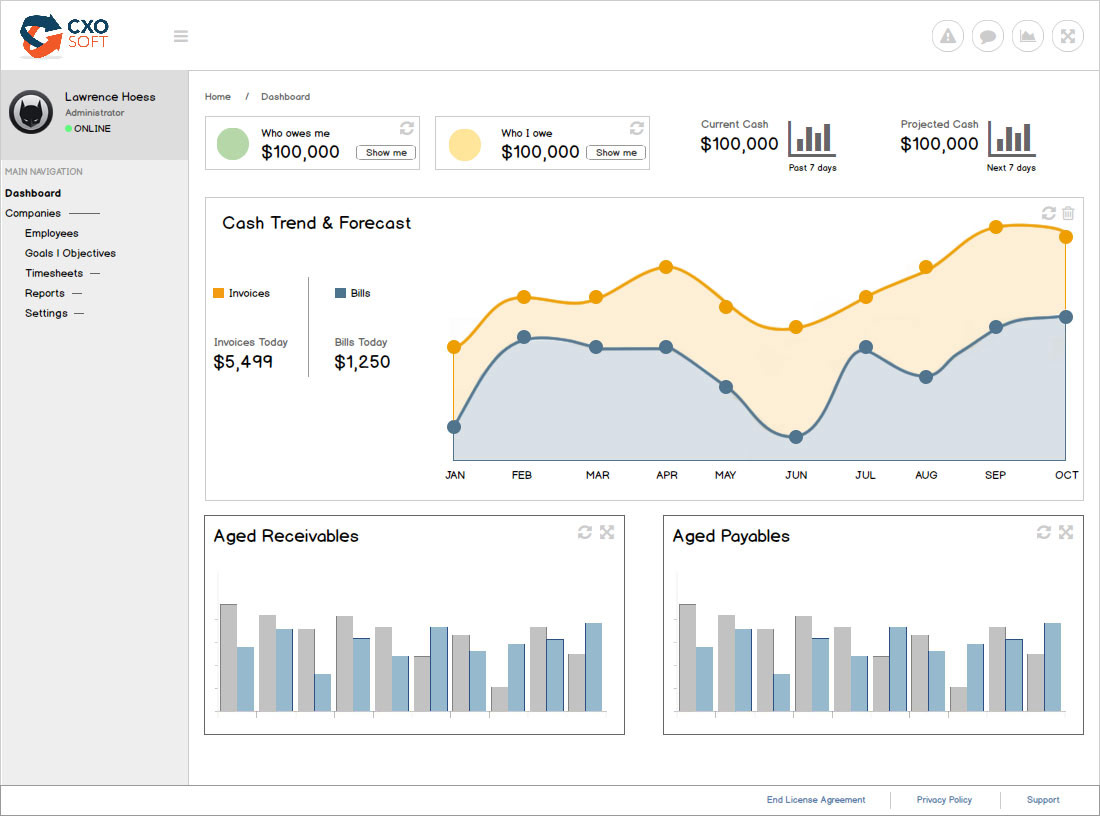Click the Lawrence Hoess profile avatar
The width and height of the screenshot is (1100, 816).
(31, 112)
